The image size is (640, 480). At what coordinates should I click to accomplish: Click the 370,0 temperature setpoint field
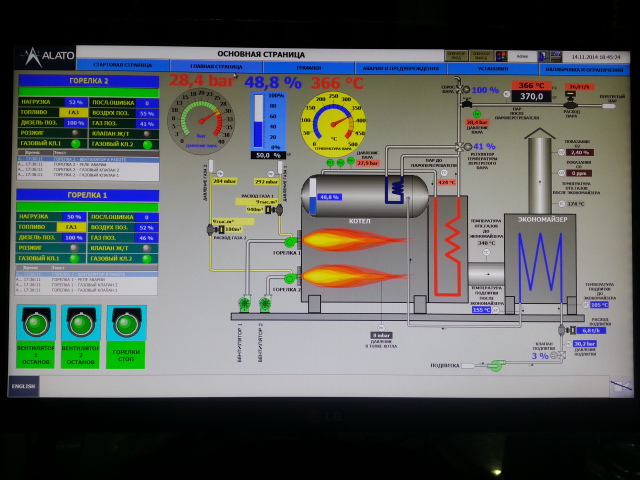tap(530, 97)
